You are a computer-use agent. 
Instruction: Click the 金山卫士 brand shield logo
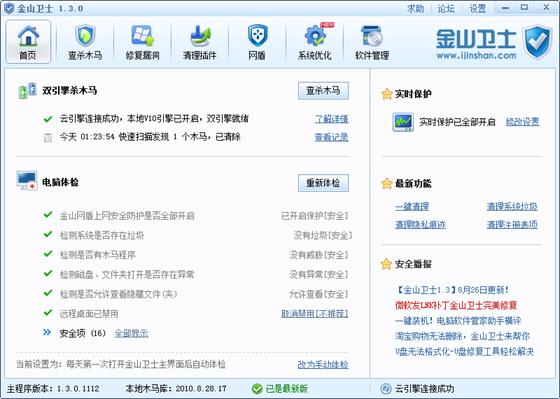(538, 42)
